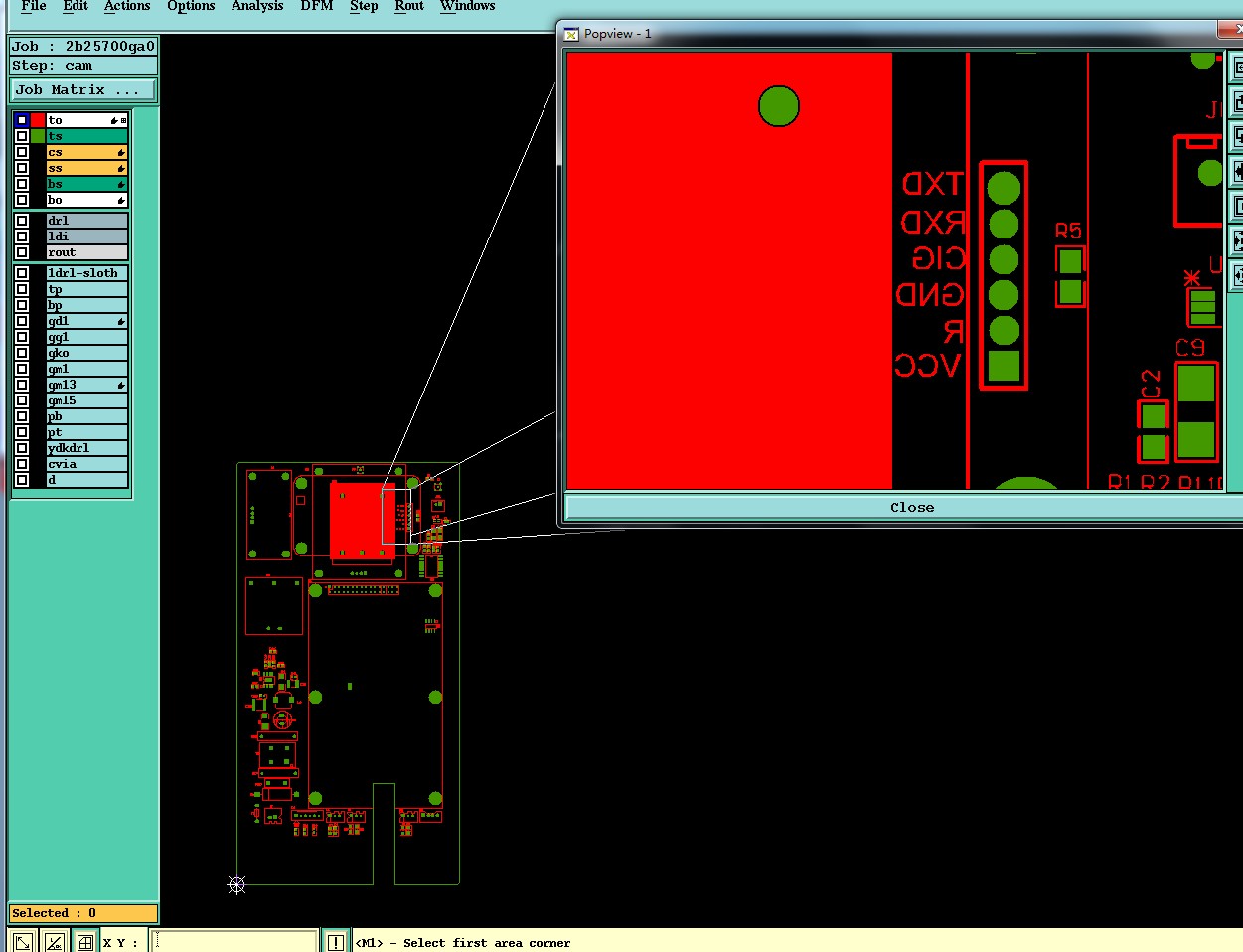This screenshot has width=1243, height=952.
Task: Select the 'tp' layer name
Action: coord(87,289)
